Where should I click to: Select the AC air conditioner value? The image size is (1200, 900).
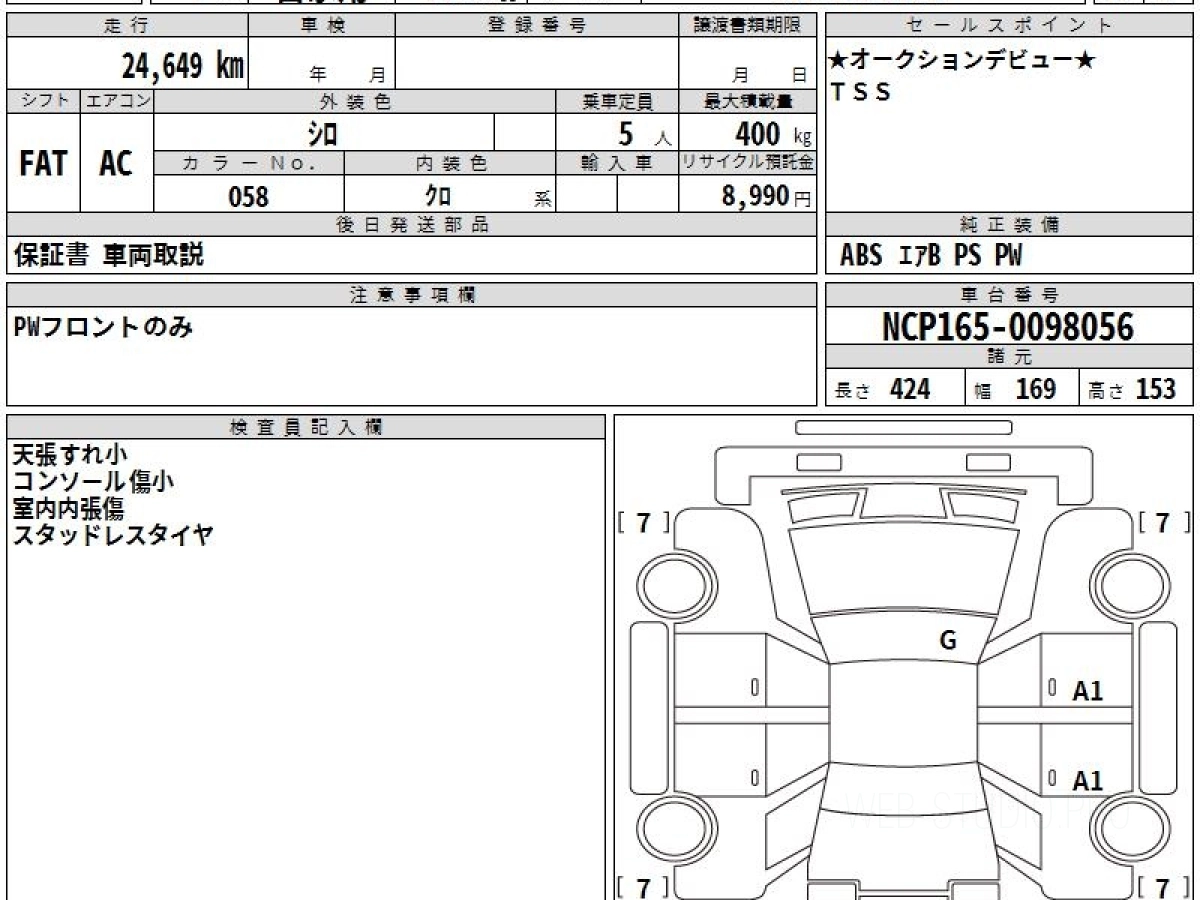[x=116, y=164]
